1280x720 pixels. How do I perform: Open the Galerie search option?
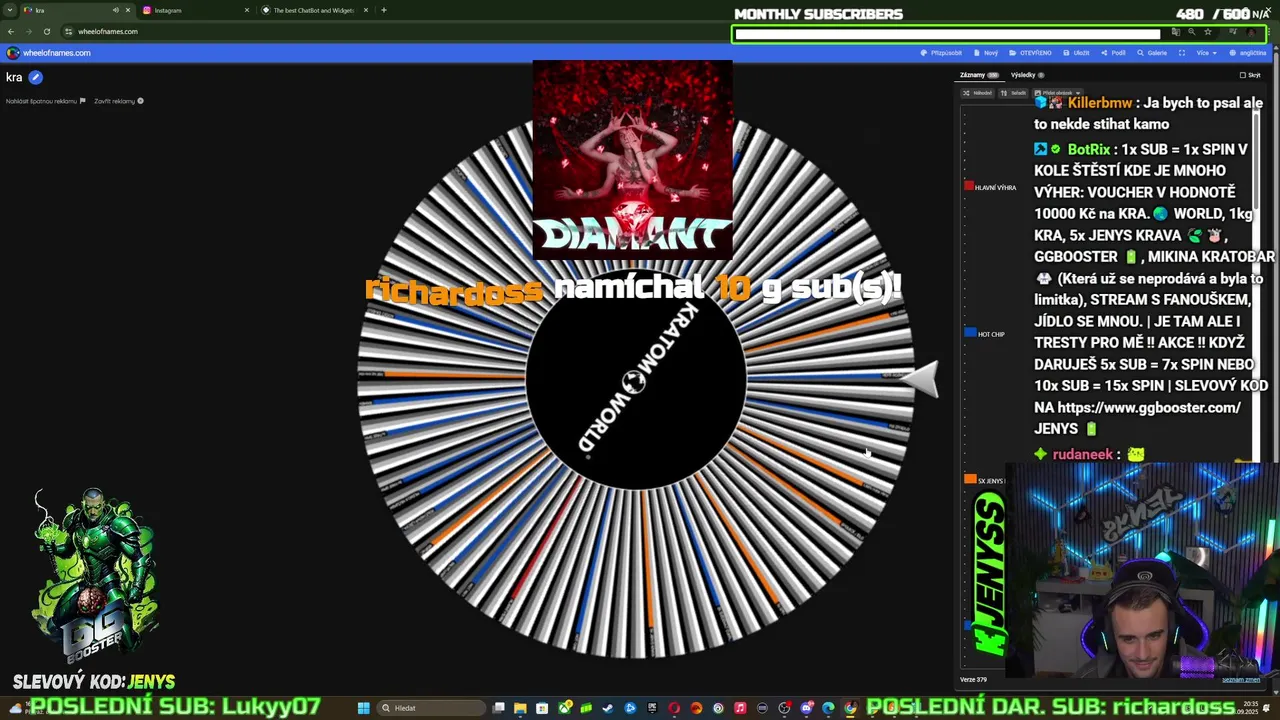1152,53
